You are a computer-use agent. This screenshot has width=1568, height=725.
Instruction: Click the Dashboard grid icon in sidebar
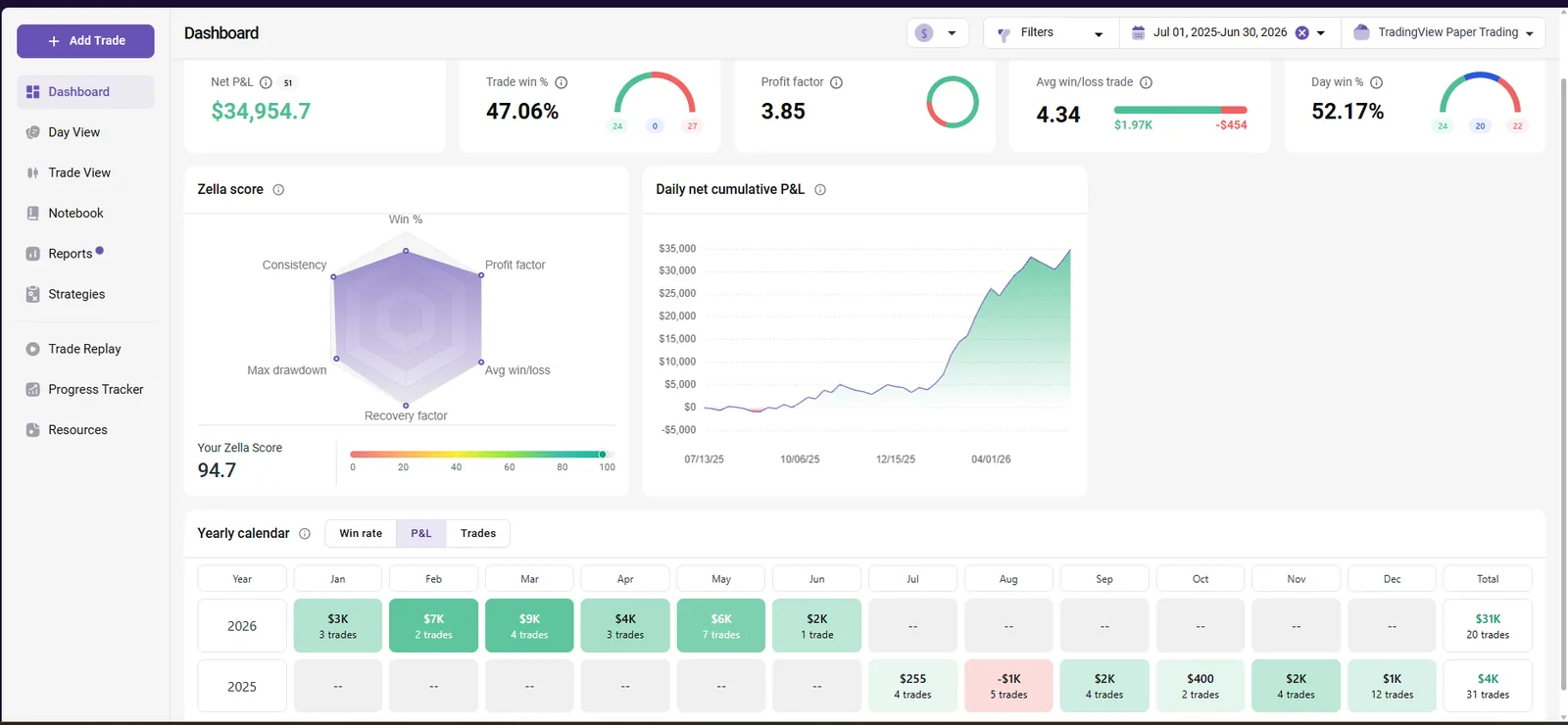[x=32, y=92]
